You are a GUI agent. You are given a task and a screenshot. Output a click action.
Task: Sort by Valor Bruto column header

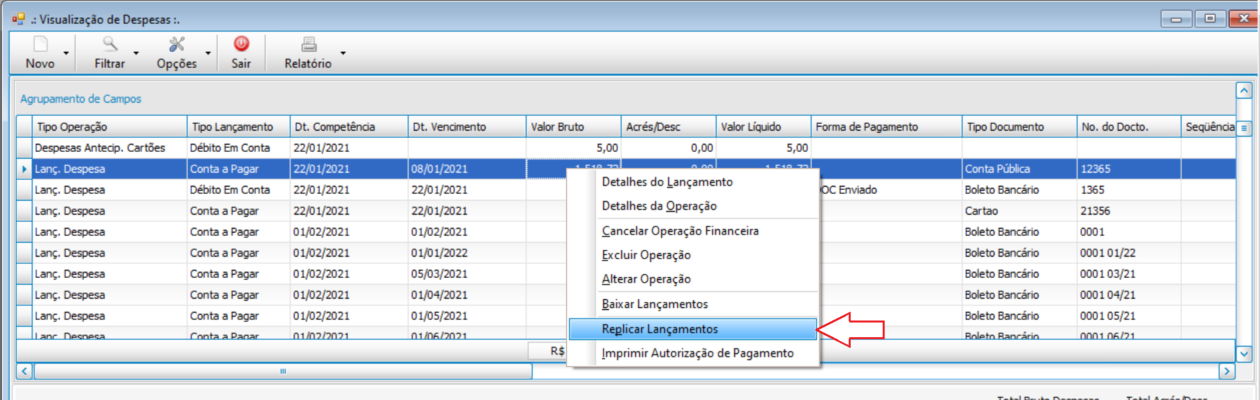573,127
